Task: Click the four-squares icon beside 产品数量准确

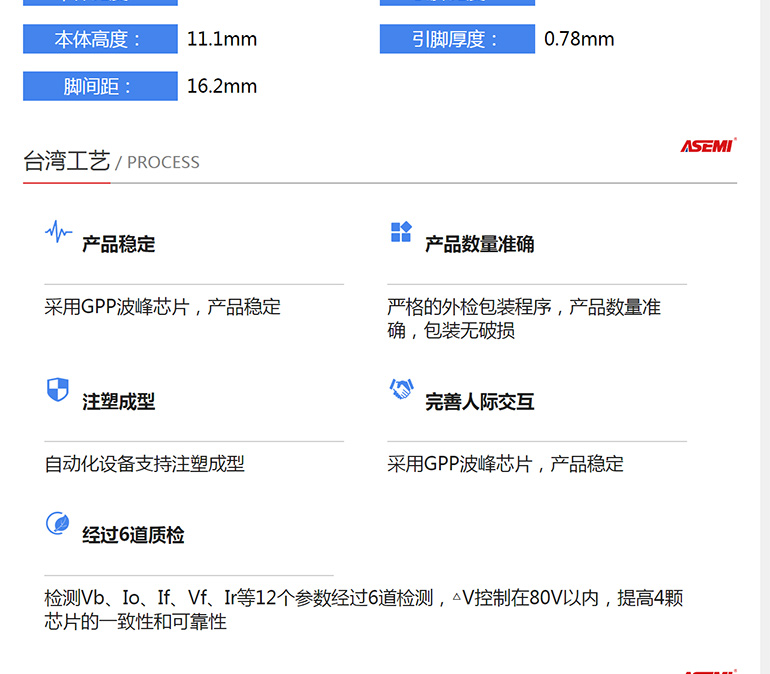Action: click(x=401, y=233)
